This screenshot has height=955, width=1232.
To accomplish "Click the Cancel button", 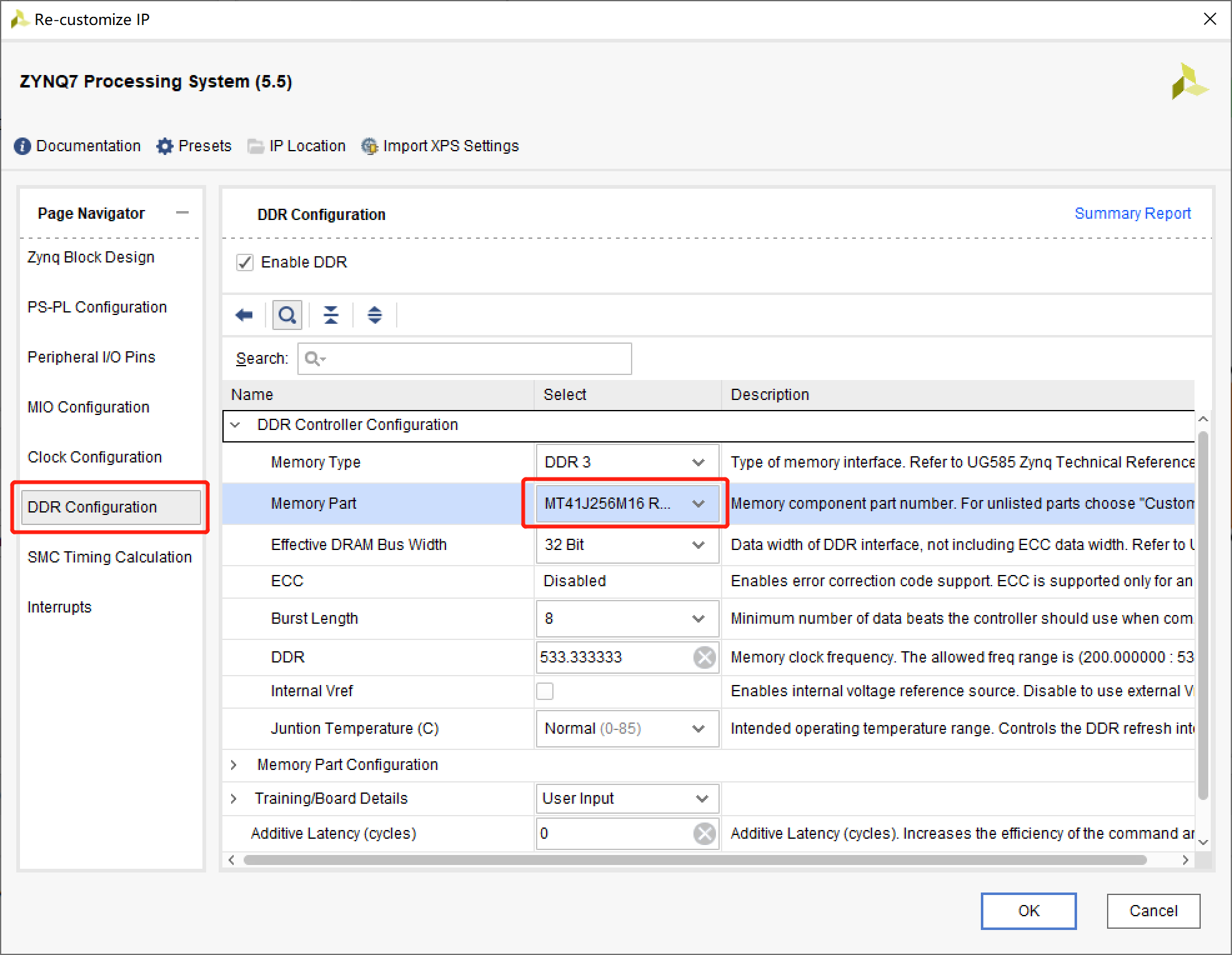I will [x=1153, y=911].
